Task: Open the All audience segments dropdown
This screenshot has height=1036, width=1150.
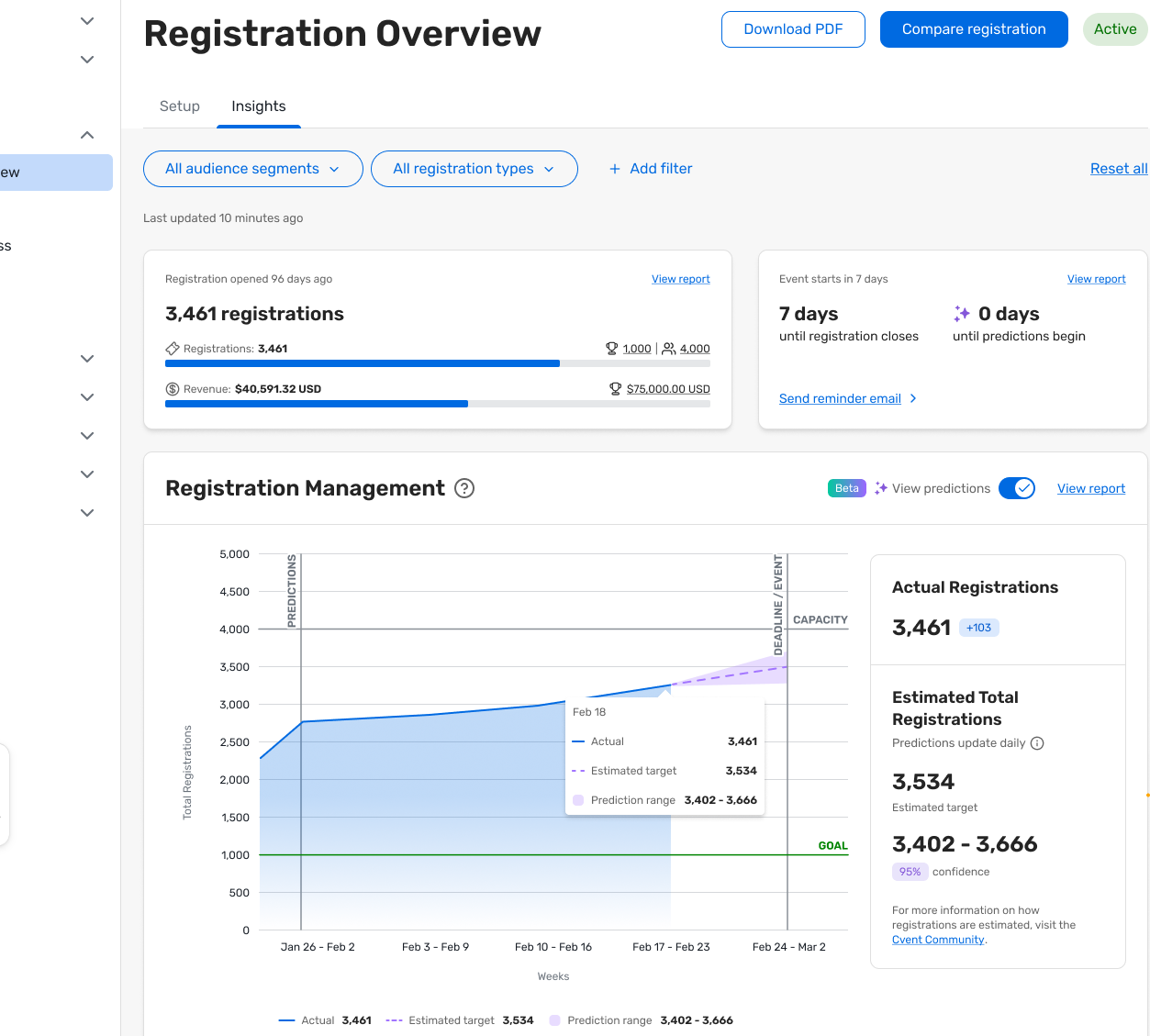Action: 252,169
